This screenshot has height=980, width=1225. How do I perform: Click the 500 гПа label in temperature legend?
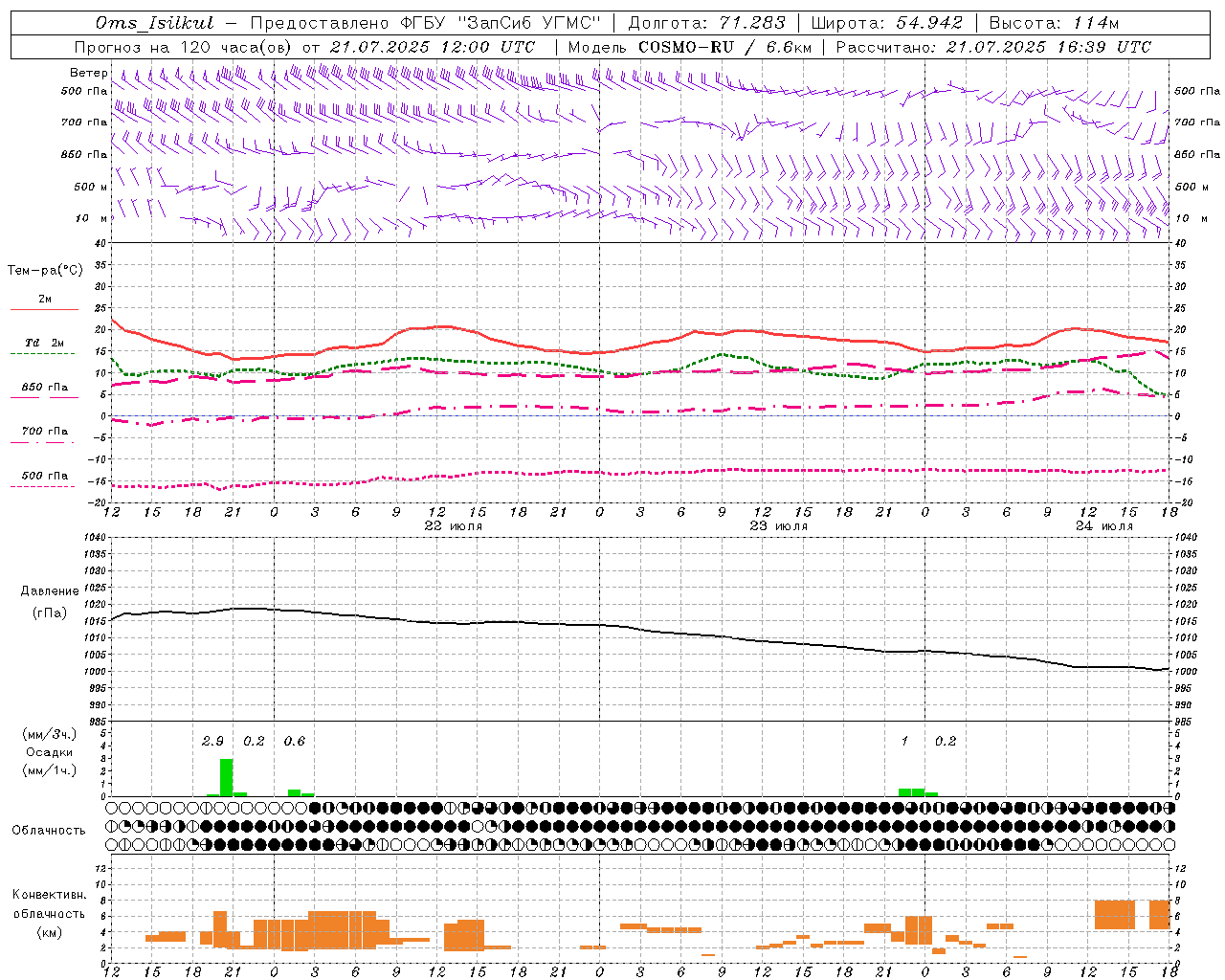point(45,476)
